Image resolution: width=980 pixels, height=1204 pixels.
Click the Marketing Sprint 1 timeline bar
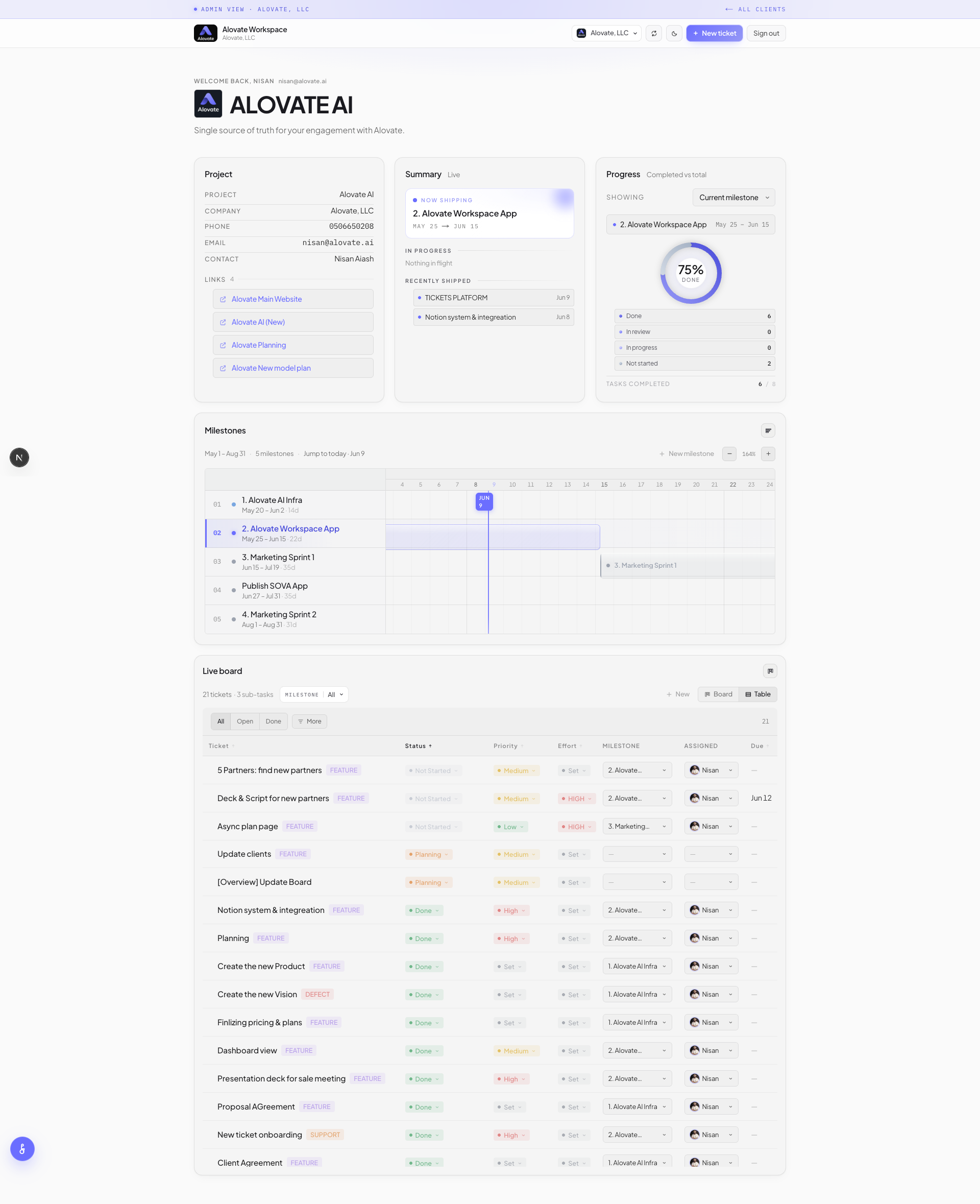click(x=688, y=565)
